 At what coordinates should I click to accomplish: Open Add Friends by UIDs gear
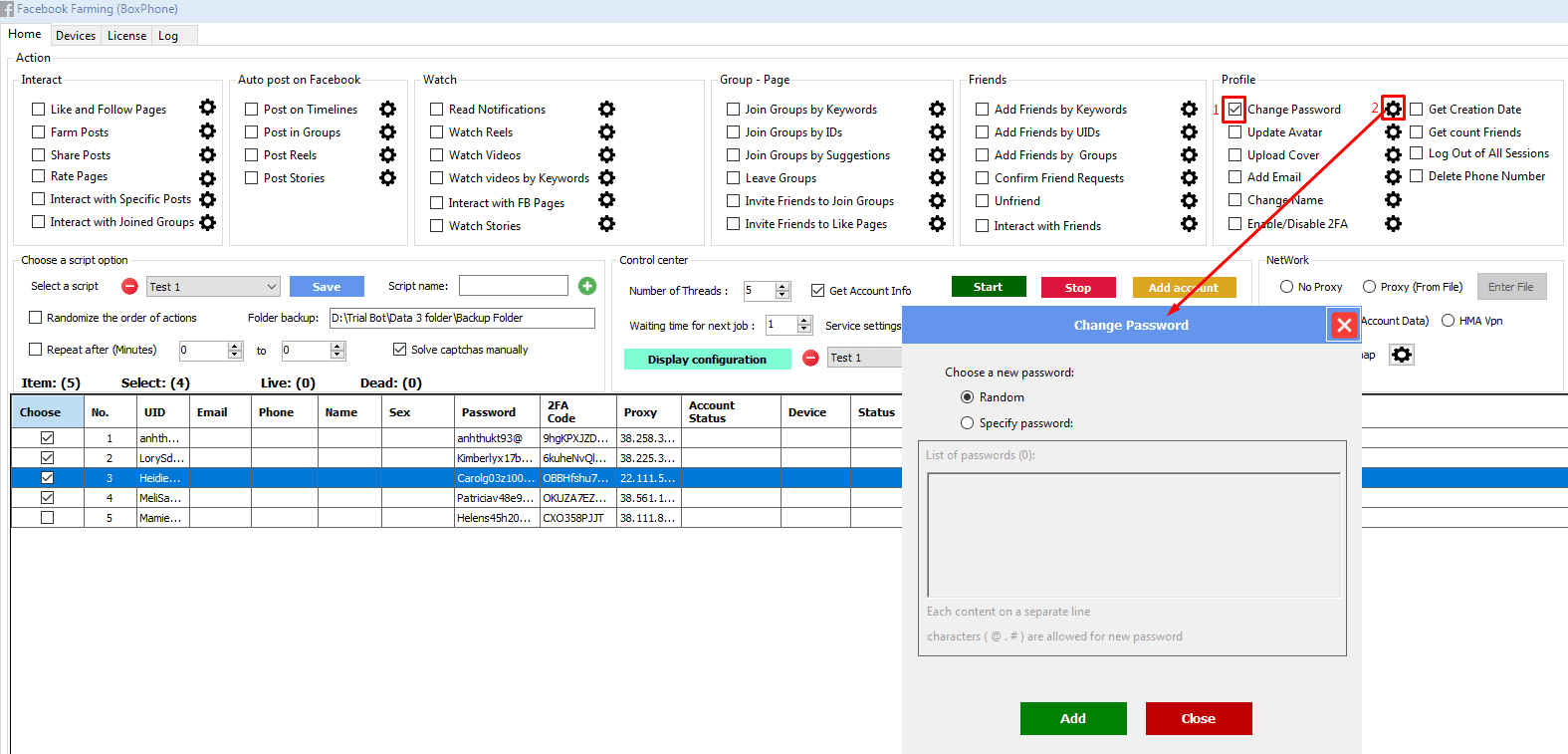(x=1189, y=131)
